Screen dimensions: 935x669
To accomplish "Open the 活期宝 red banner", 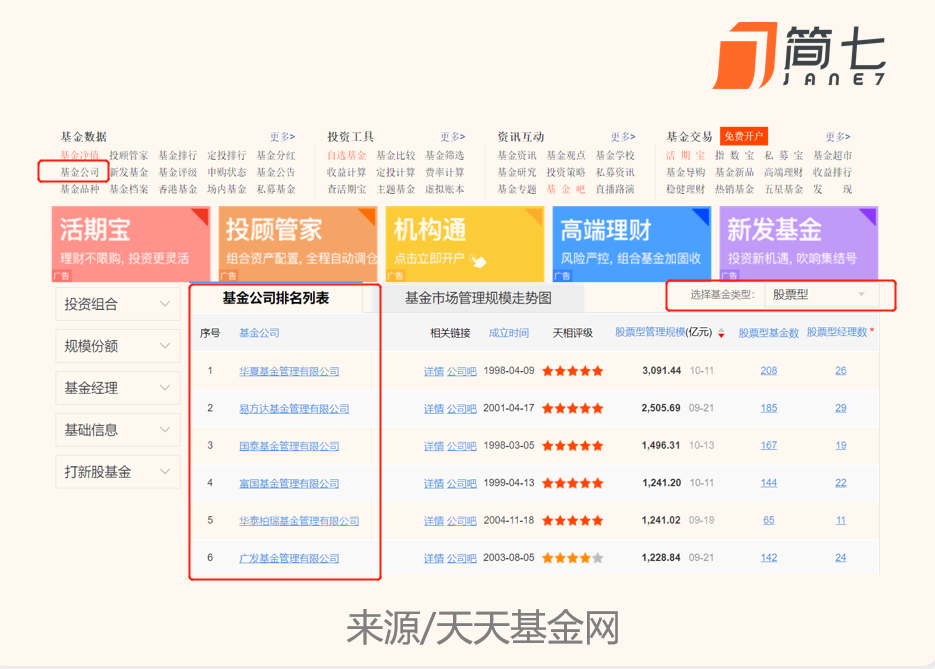I will click(131, 244).
